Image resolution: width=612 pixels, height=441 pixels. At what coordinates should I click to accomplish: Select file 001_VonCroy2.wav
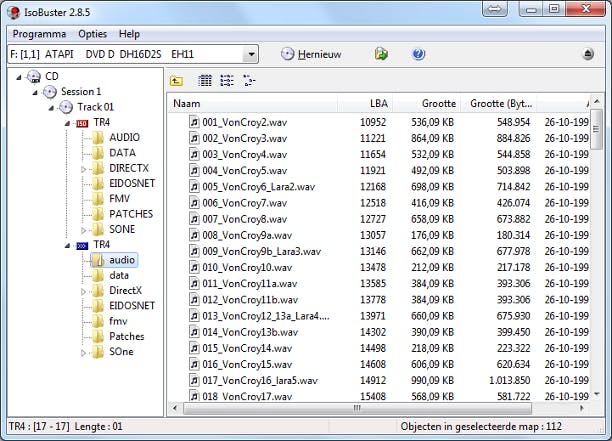[x=244, y=123]
